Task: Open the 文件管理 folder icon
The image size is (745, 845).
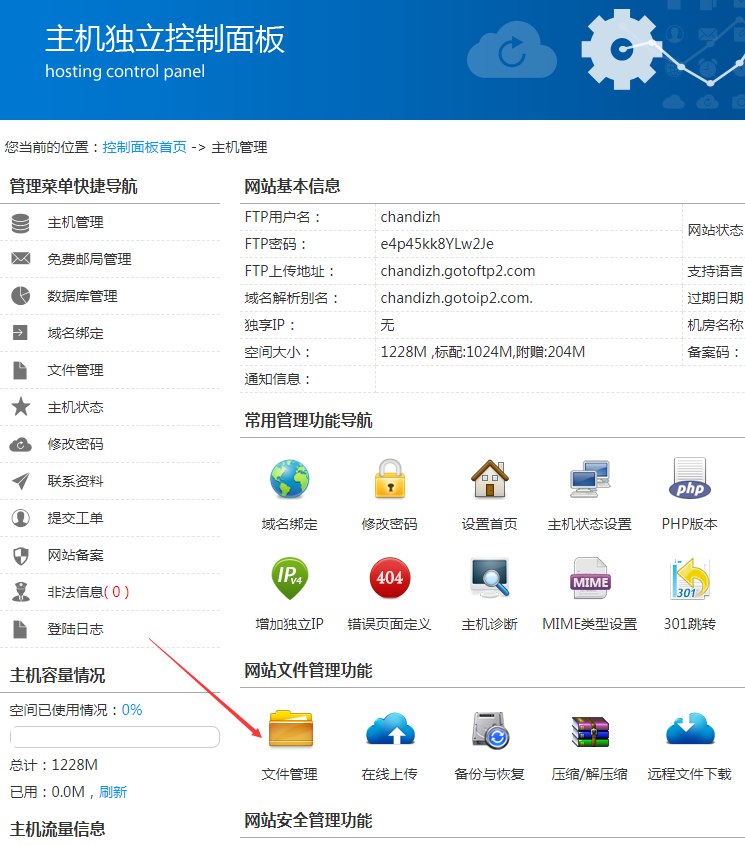Action: point(290,730)
